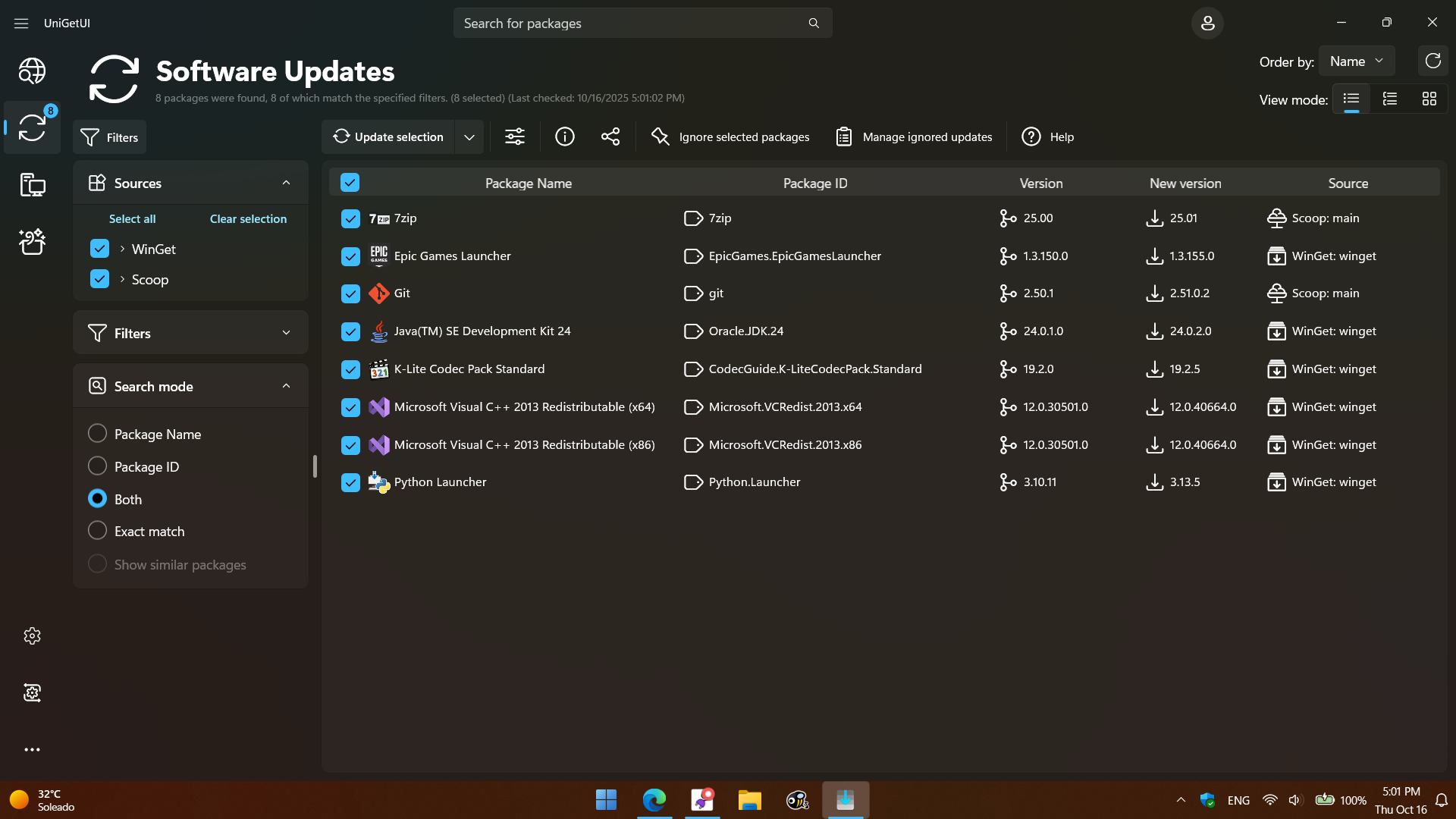Image resolution: width=1456 pixels, height=819 pixels.
Task: Open Package Bundles sidebar icon
Action: pos(32,241)
